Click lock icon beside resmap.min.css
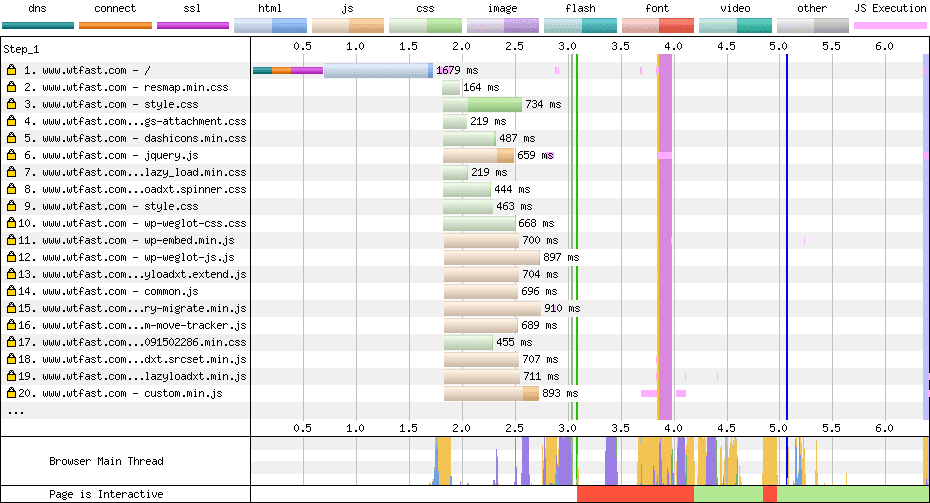 point(11,88)
